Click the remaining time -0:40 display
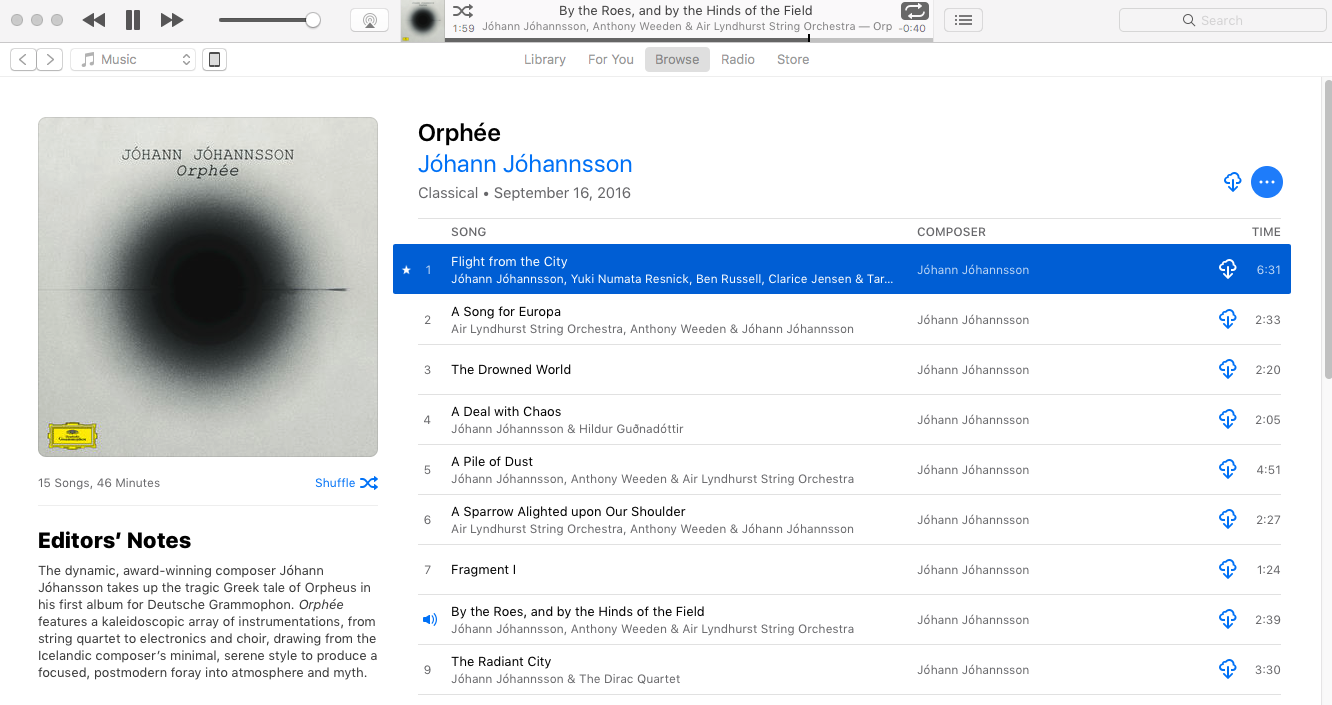The width and height of the screenshot is (1332, 705). 912,28
